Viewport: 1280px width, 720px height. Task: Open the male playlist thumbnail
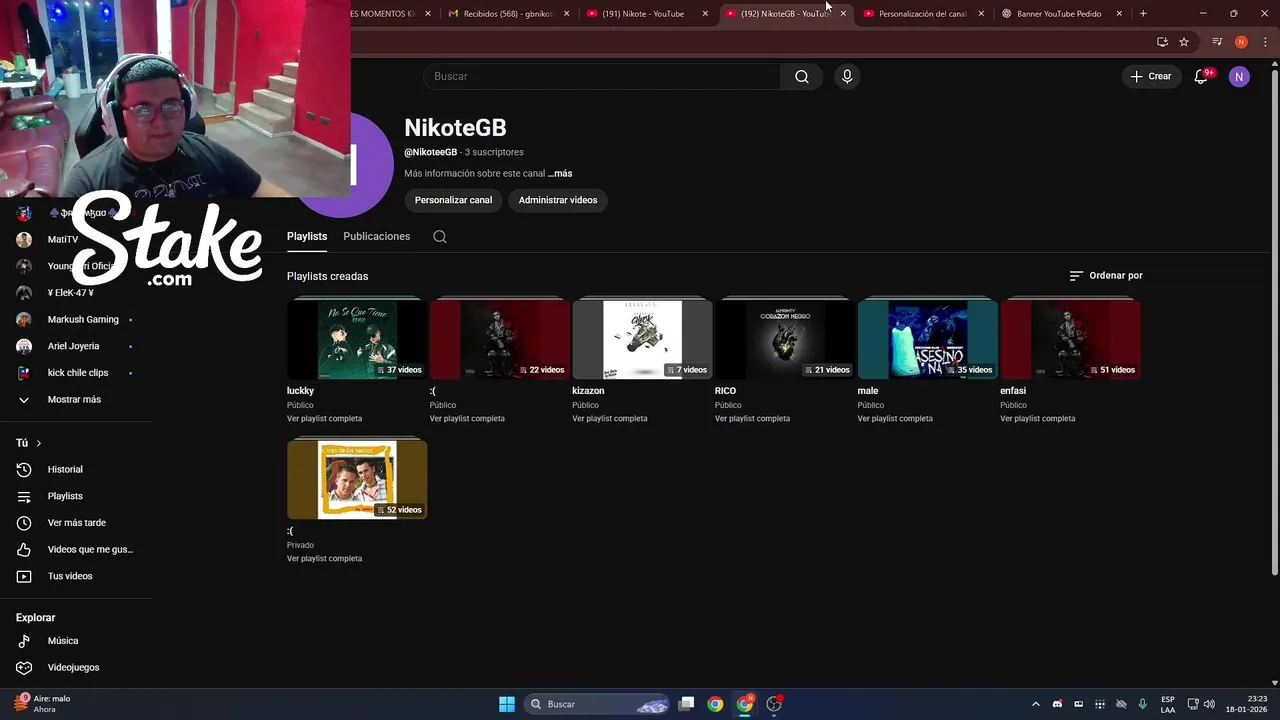[x=927, y=340]
